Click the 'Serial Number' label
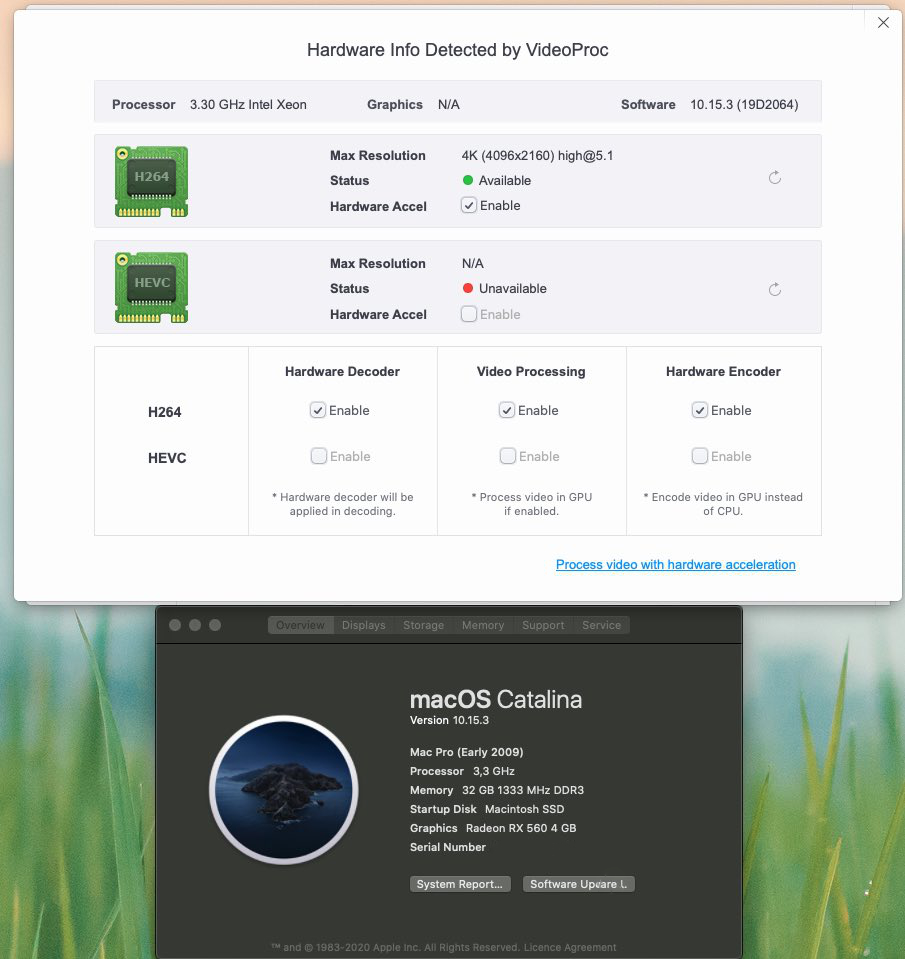Screen dimensions: 905x959 tap(448, 847)
